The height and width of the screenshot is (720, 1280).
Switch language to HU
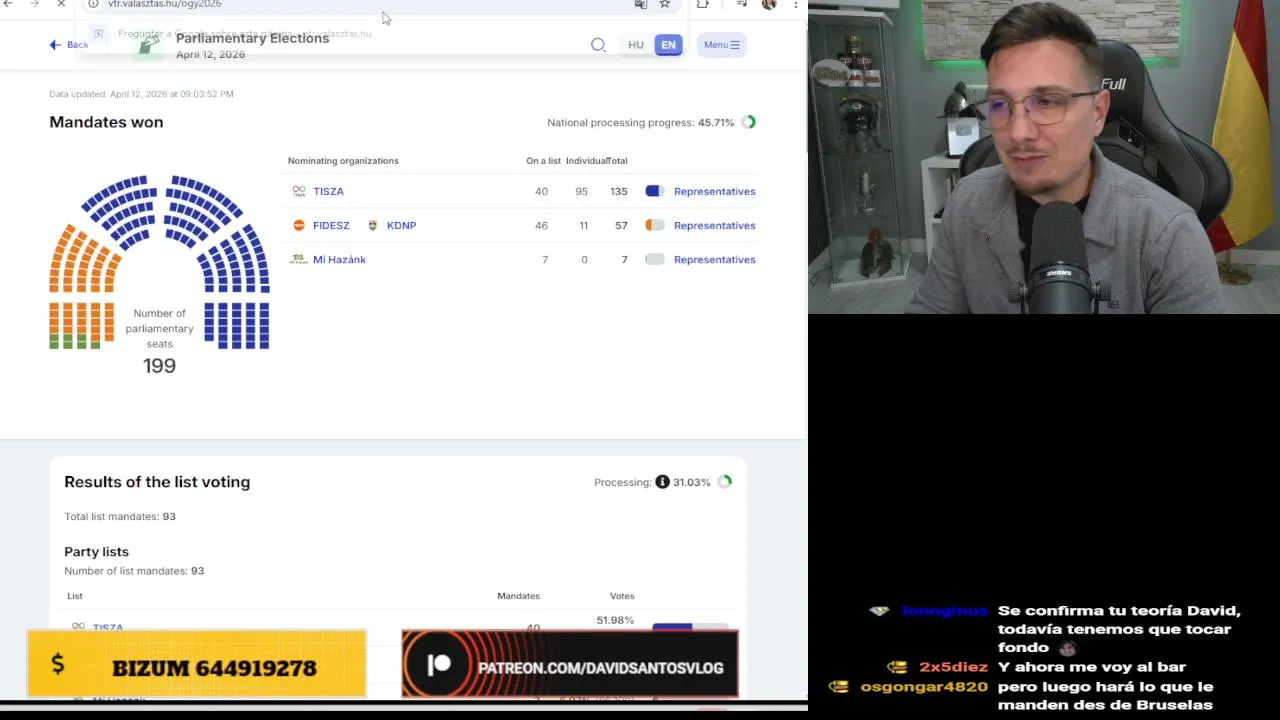click(x=636, y=44)
